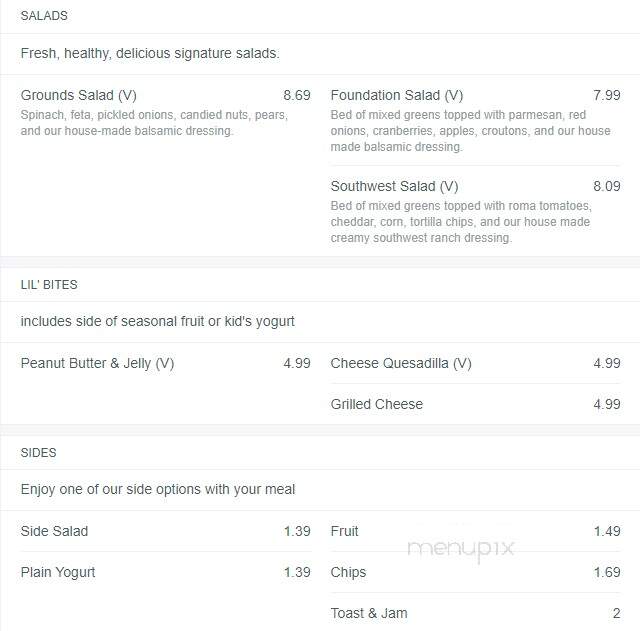640x631 pixels.
Task: Click the 'Fresh, healthy, delicious signature salads' text
Action: pyautogui.click(x=150, y=53)
